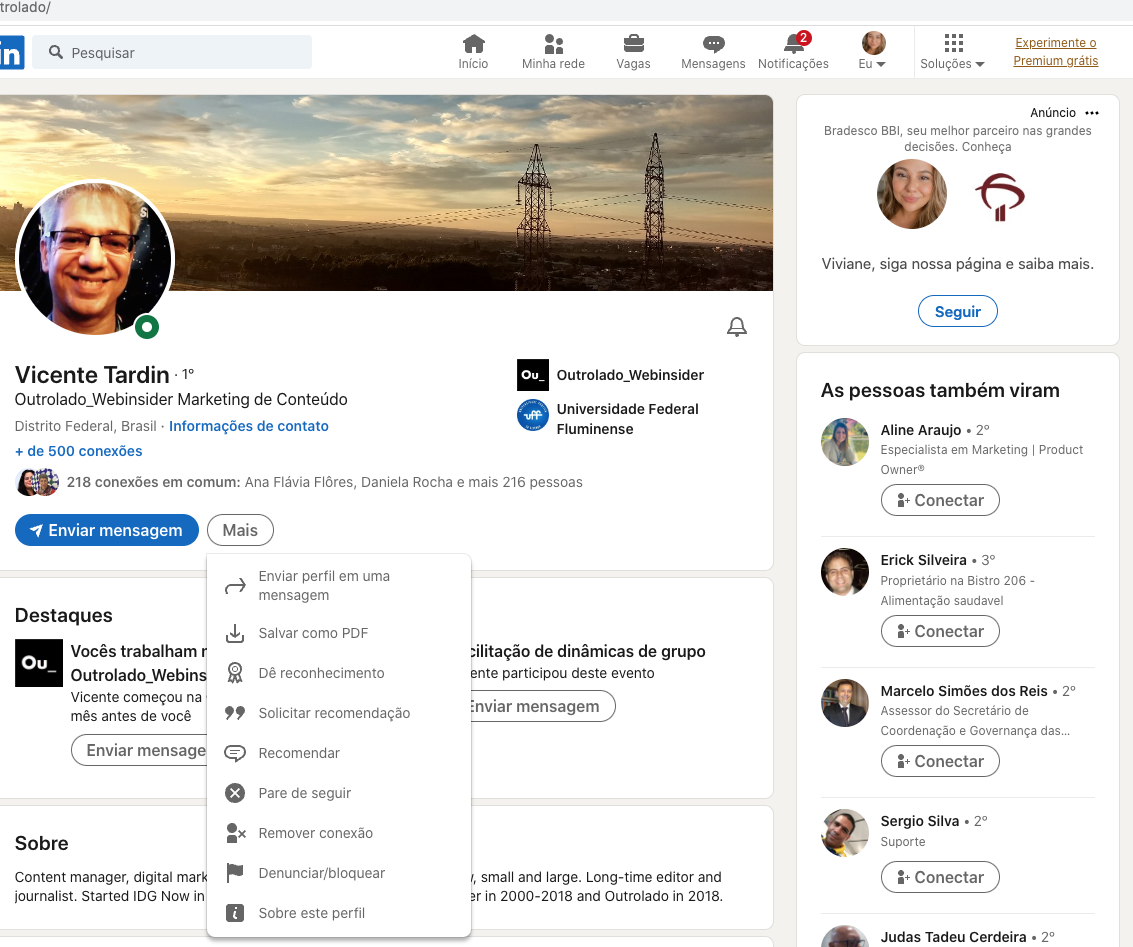Collapse the Mais options dropdown
The width and height of the screenshot is (1133, 947).
point(240,530)
